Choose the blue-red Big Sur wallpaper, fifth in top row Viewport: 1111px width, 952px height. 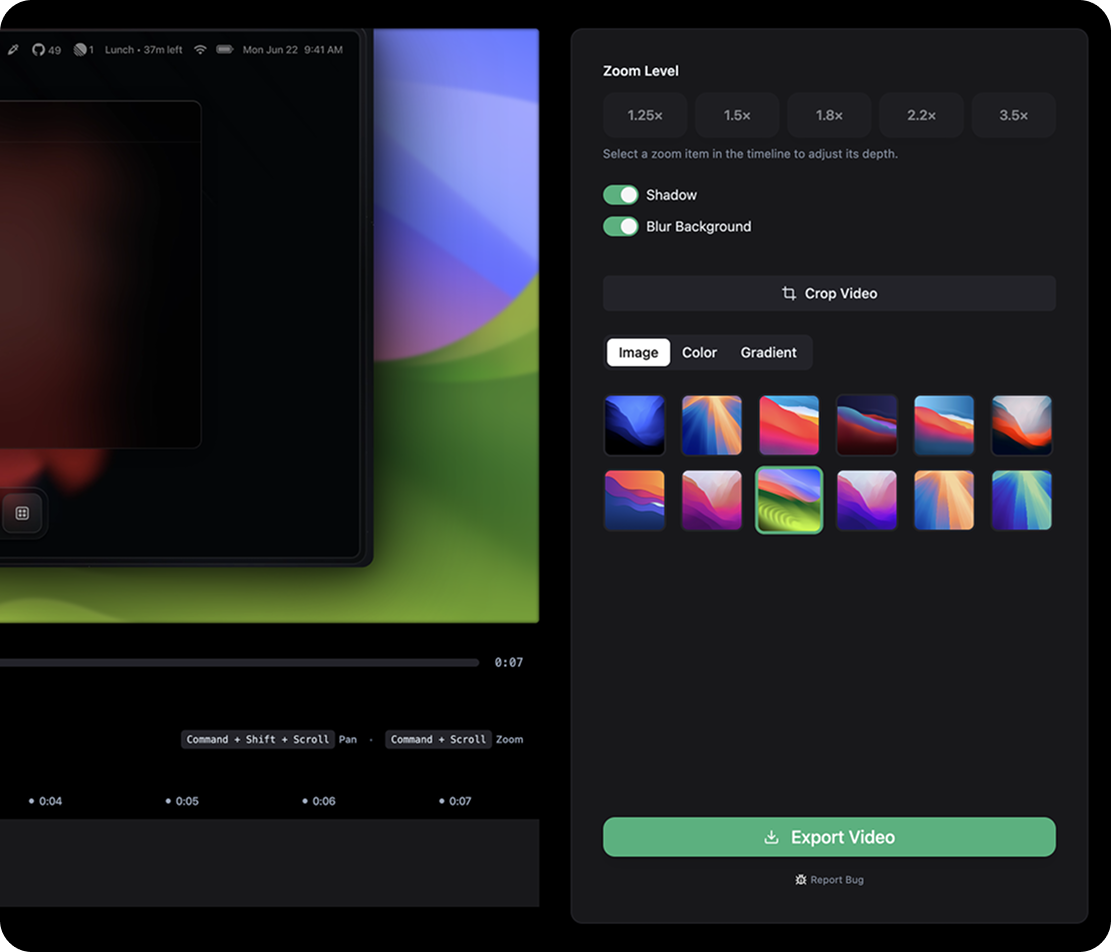pyautogui.click(x=944, y=425)
